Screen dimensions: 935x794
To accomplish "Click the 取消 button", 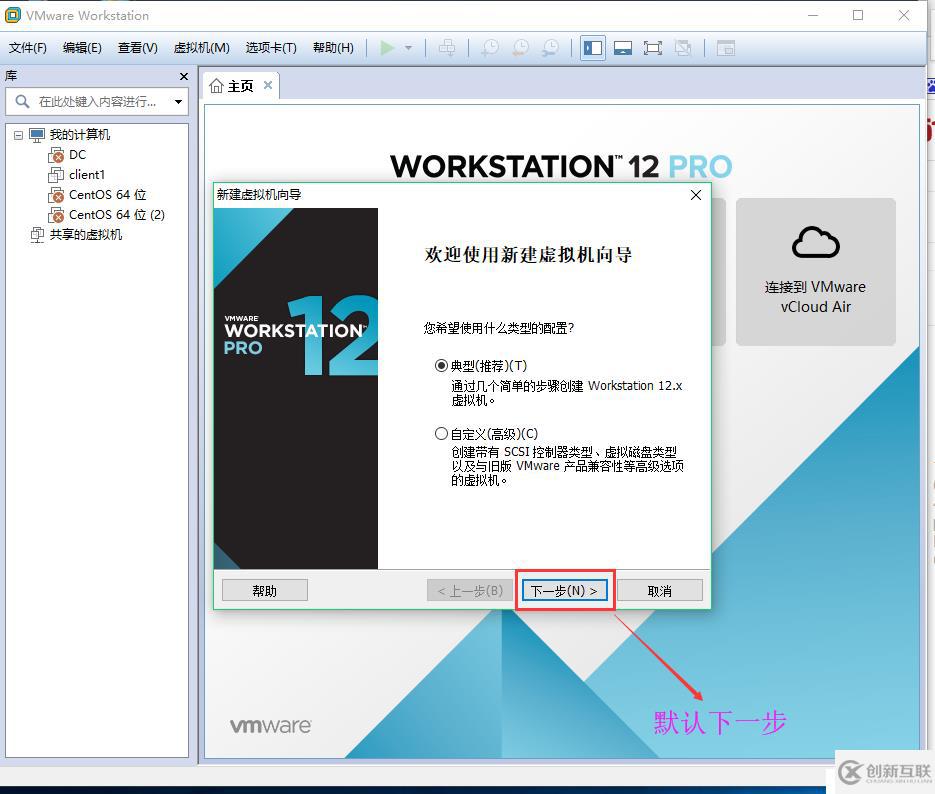I will (x=660, y=591).
